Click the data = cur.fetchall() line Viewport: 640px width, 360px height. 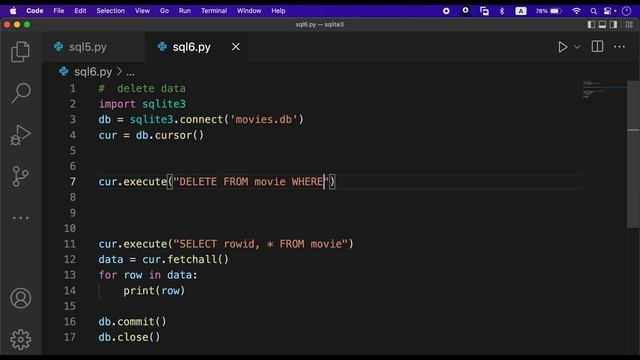(x=164, y=260)
